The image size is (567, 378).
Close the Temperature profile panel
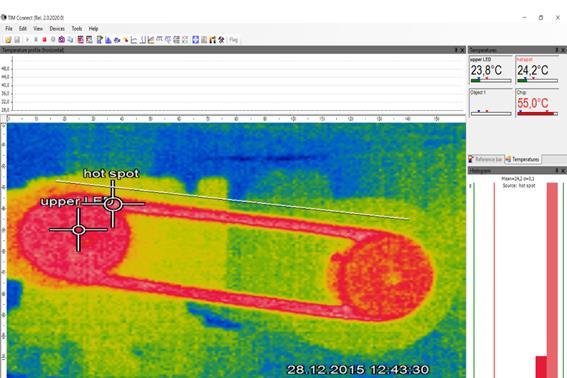[x=462, y=50]
